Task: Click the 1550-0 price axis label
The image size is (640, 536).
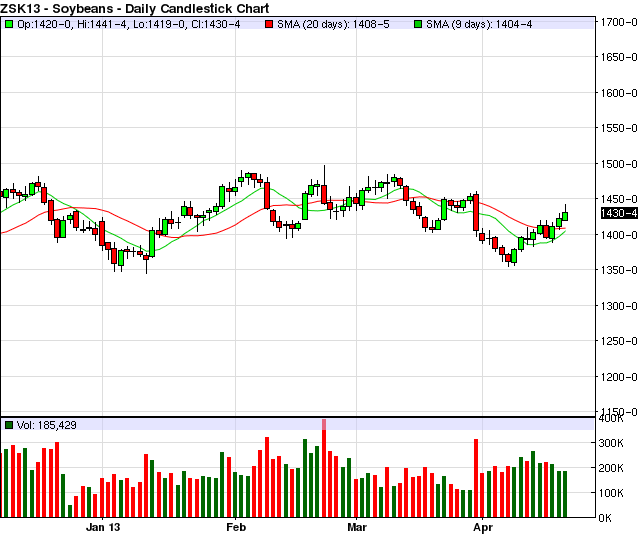Action: click(x=619, y=128)
